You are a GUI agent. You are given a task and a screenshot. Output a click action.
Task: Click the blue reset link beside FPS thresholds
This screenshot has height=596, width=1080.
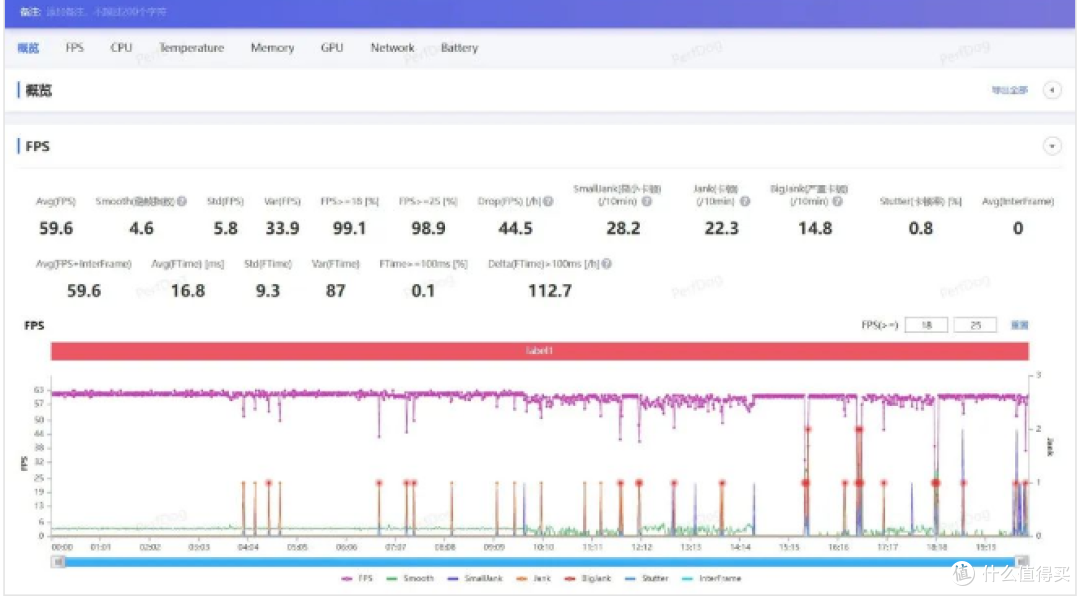(1019, 325)
